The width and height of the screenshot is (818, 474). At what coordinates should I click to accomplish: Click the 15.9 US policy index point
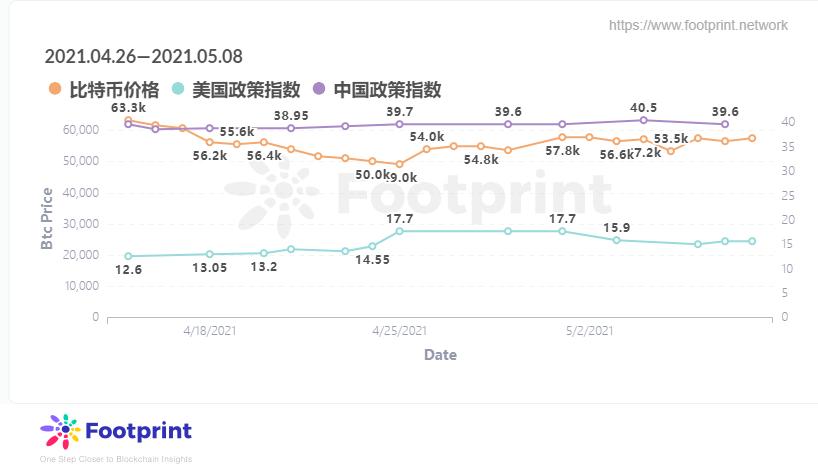click(x=617, y=240)
